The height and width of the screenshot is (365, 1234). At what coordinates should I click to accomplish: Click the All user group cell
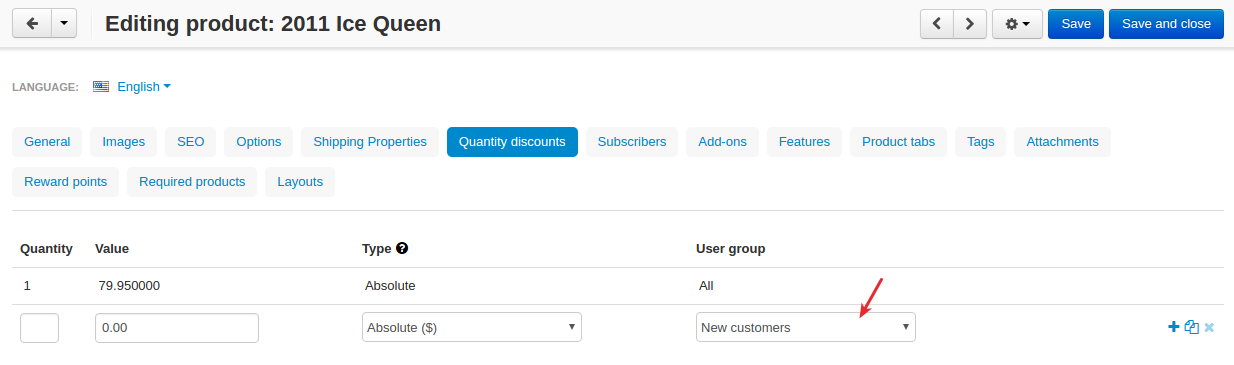(706, 286)
